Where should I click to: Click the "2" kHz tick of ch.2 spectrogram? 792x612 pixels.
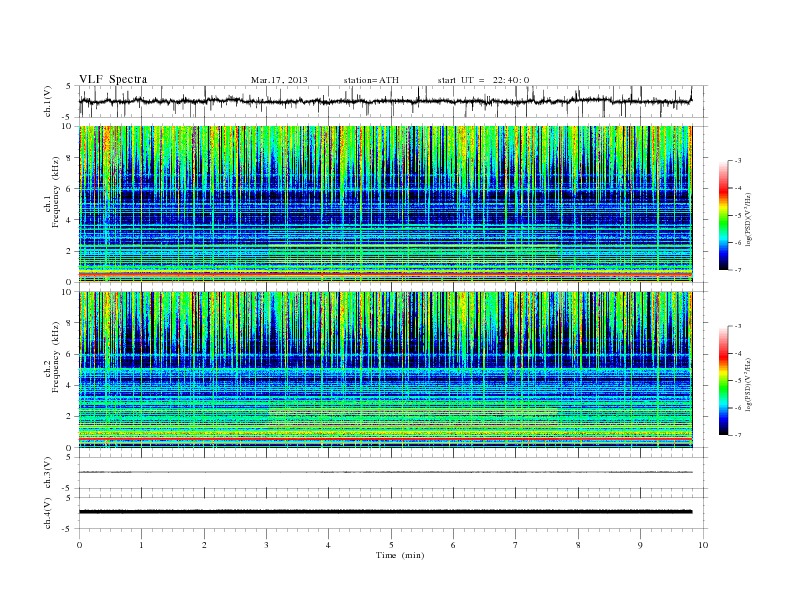(x=70, y=417)
